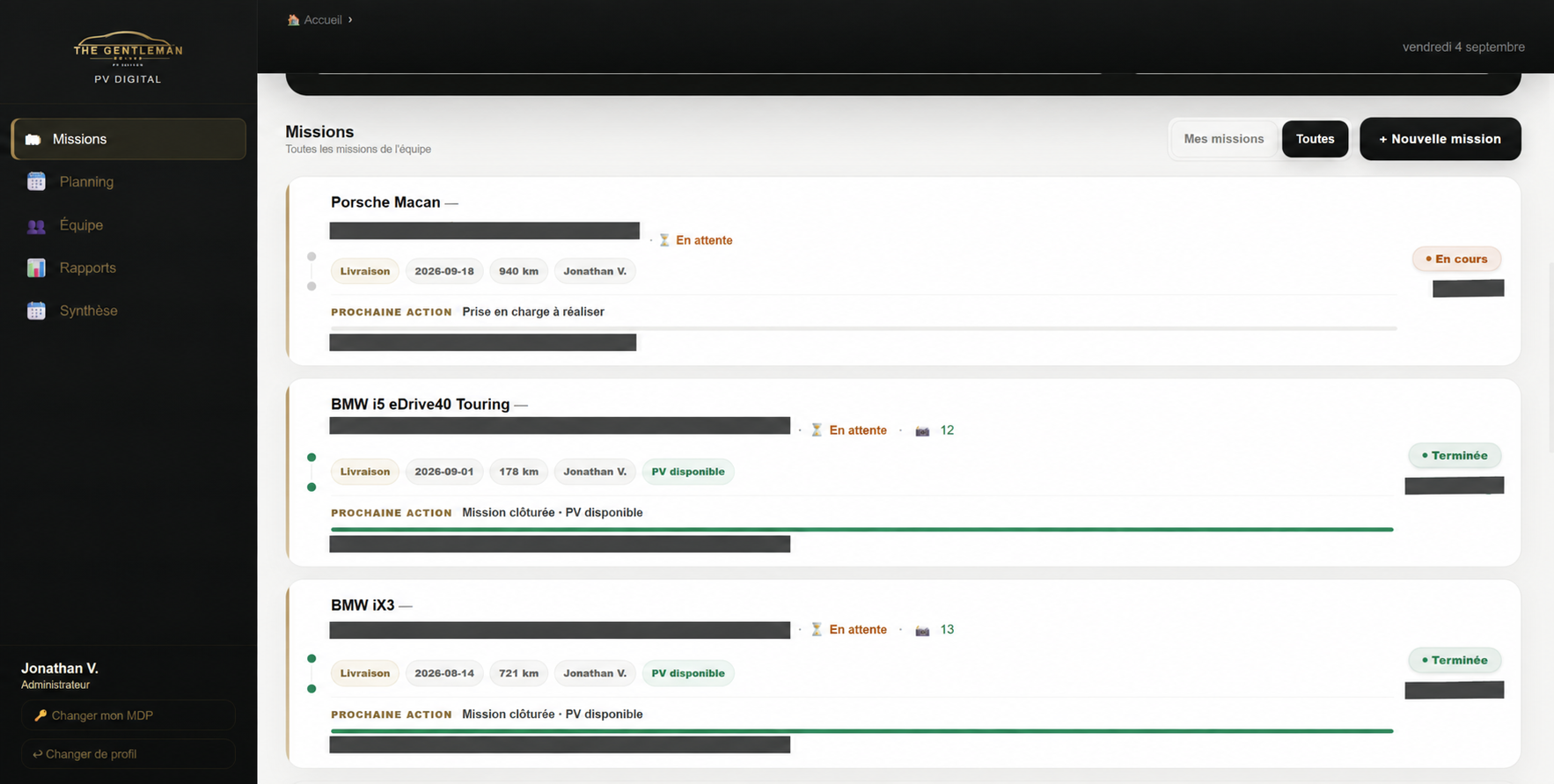
Task: Open the BMW iX3 mission title
Action: coord(363,605)
